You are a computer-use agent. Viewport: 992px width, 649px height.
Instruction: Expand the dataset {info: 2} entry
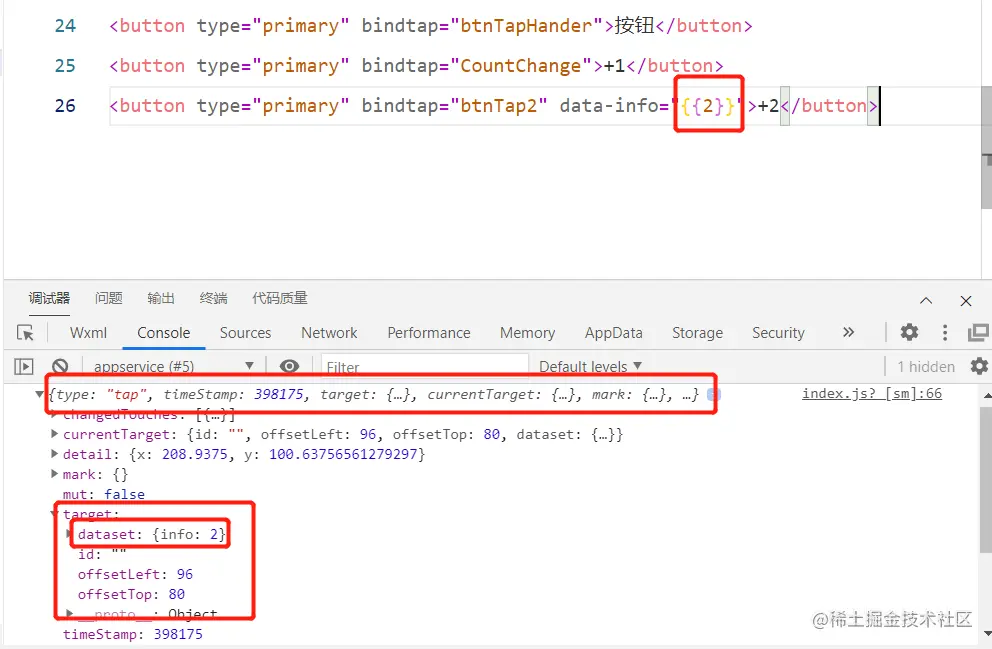coord(70,534)
